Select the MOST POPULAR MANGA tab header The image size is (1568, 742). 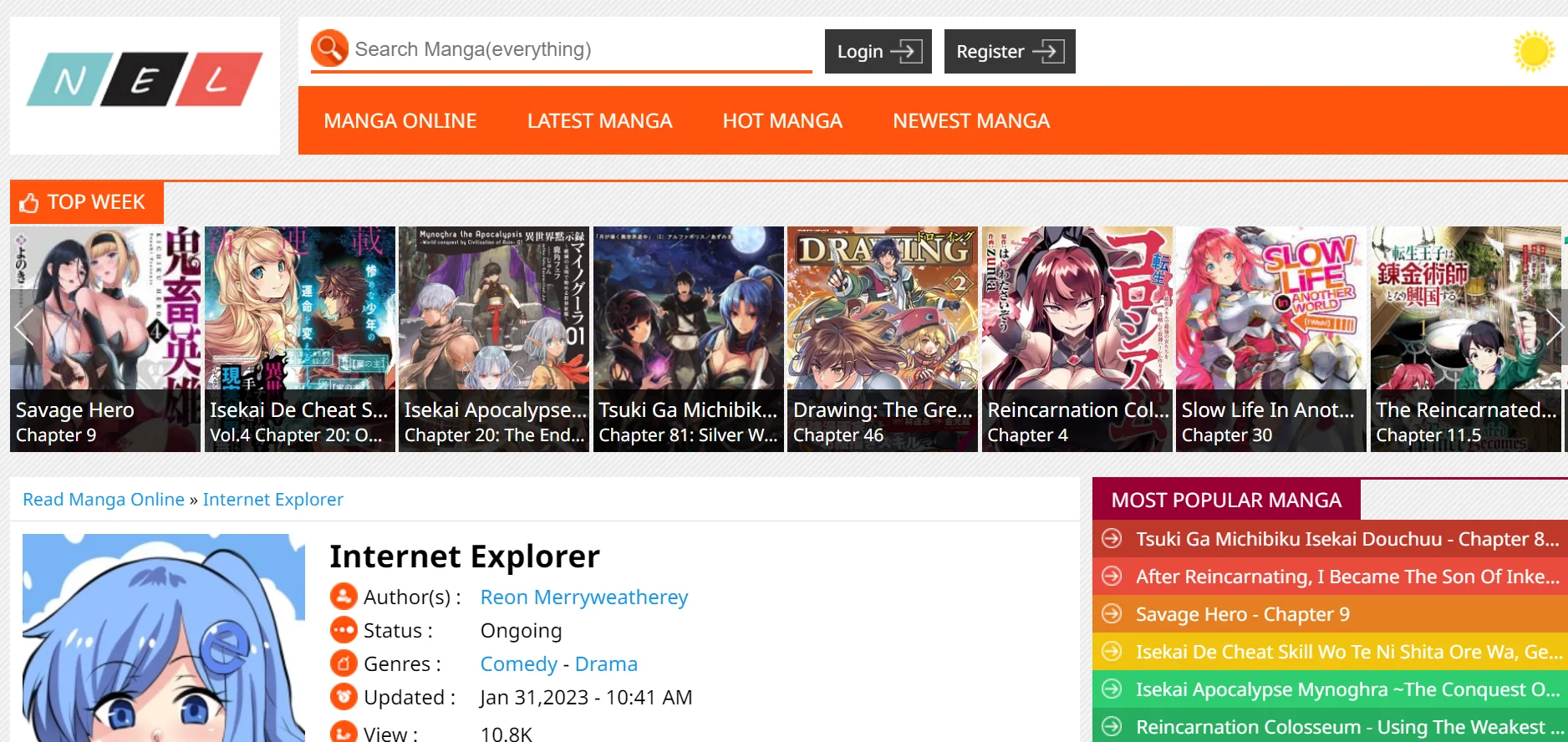pyautogui.click(x=1226, y=500)
